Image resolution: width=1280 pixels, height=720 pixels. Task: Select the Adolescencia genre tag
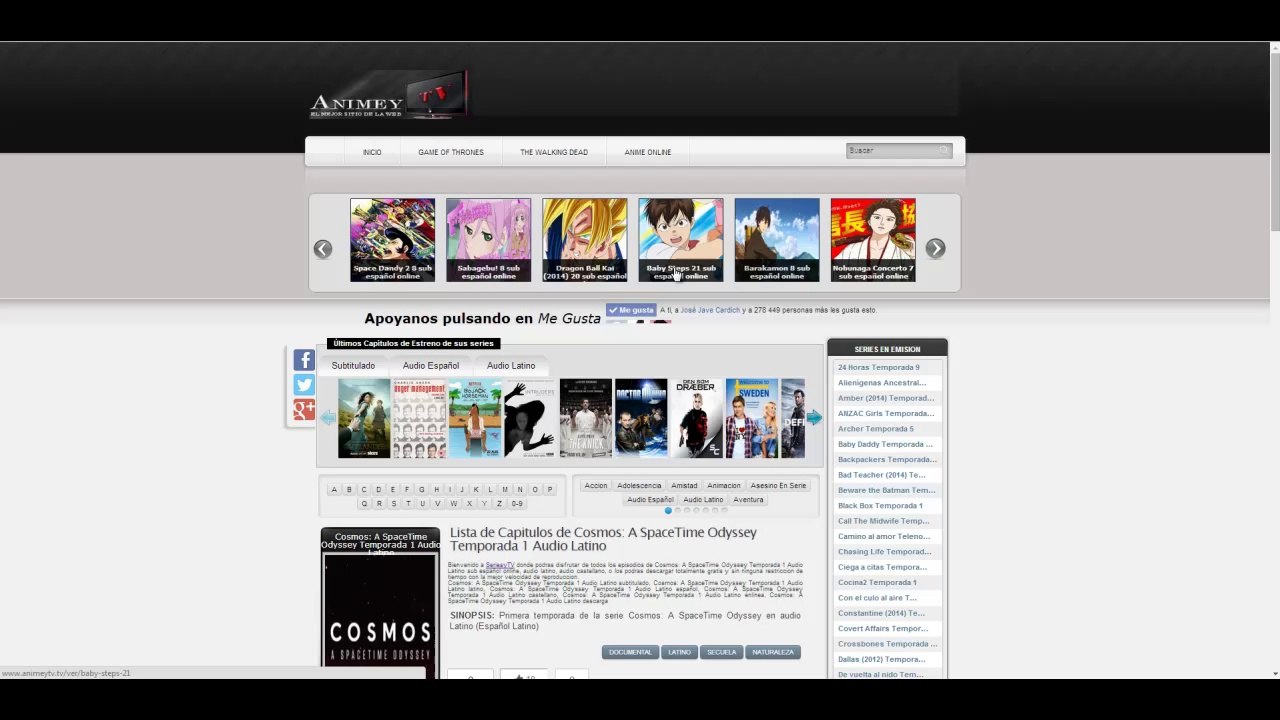pyautogui.click(x=639, y=486)
